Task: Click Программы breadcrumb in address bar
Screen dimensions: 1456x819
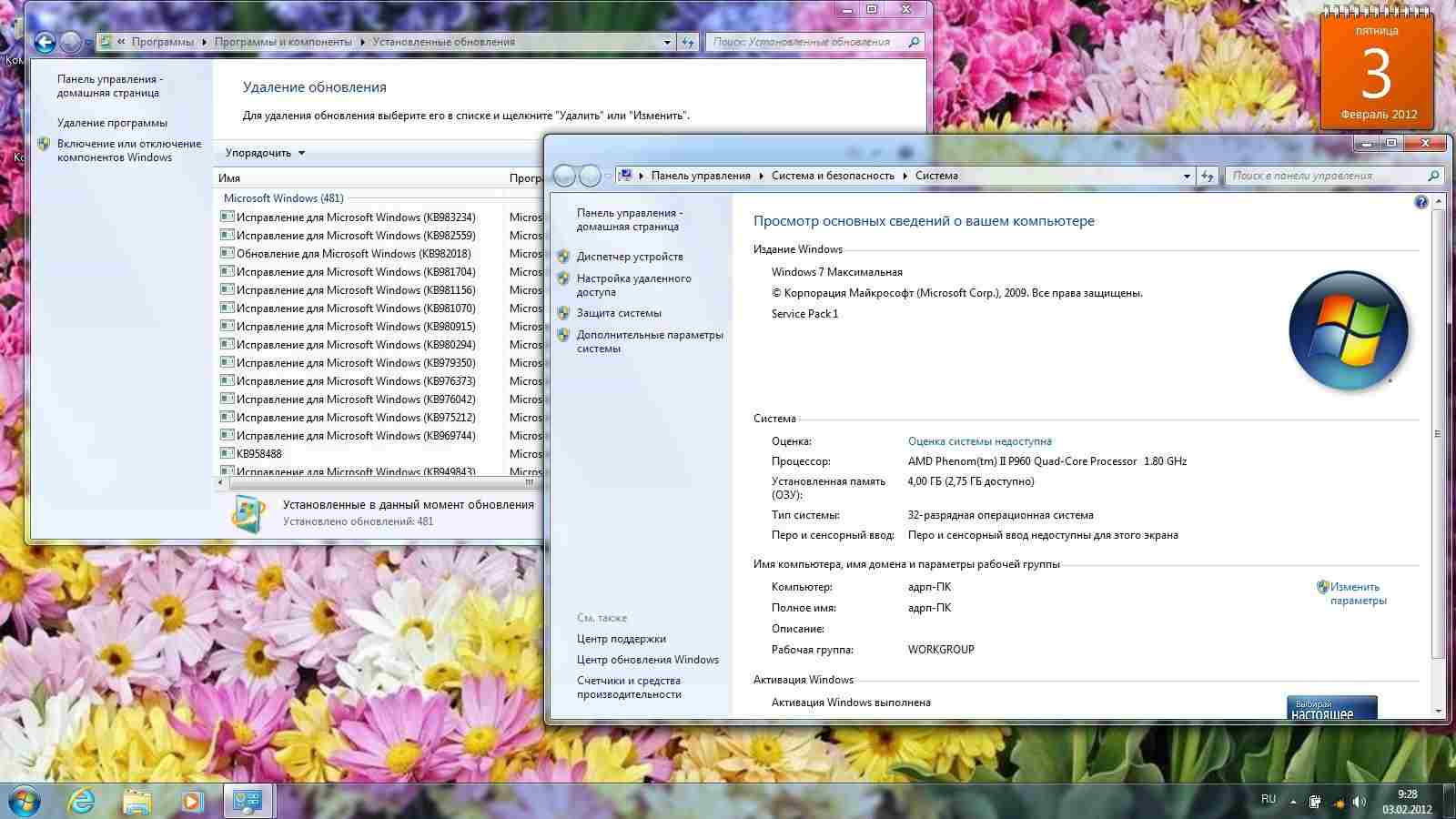Action: (162, 42)
